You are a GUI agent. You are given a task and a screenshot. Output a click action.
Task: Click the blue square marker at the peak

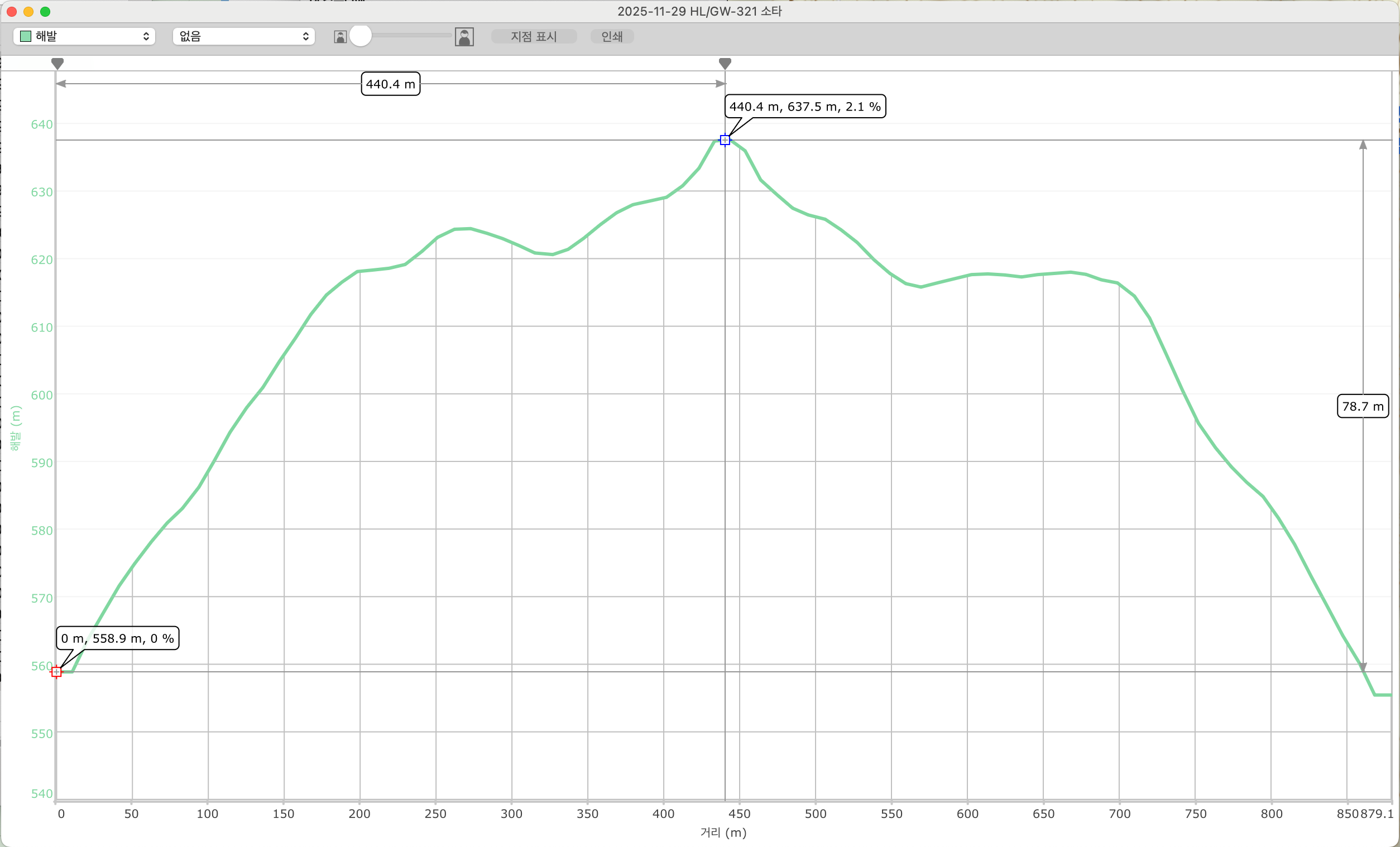(x=725, y=139)
